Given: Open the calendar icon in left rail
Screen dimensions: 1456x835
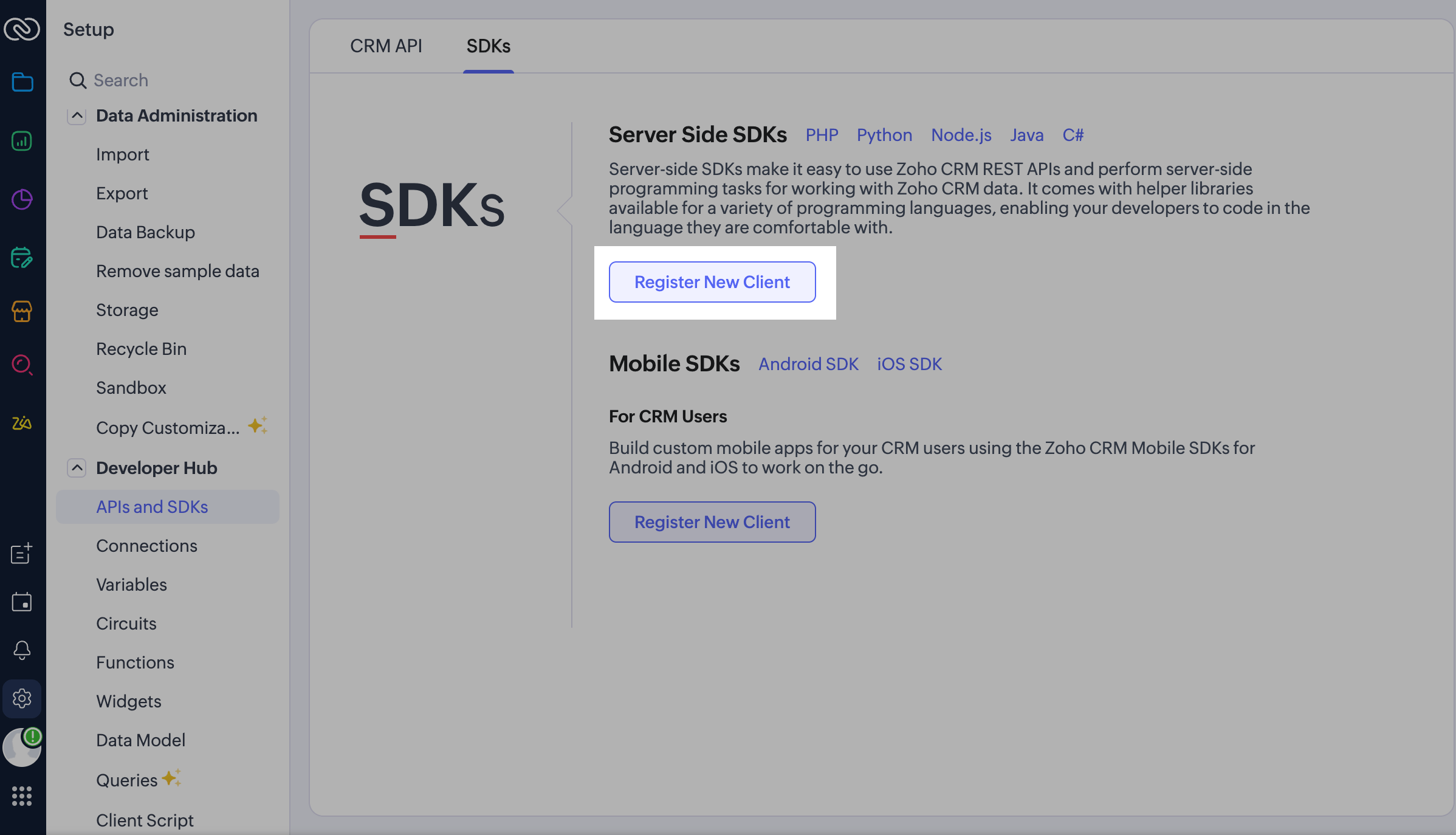Looking at the screenshot, I should coord(22,602).
